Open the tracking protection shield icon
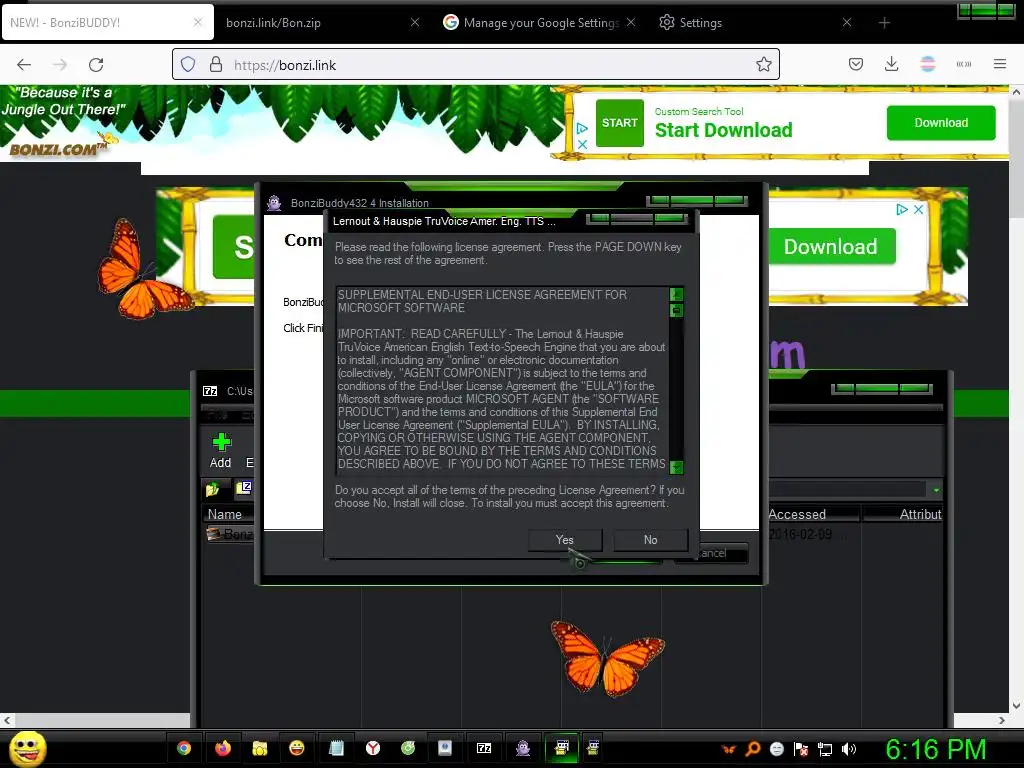 pos(188,65)
